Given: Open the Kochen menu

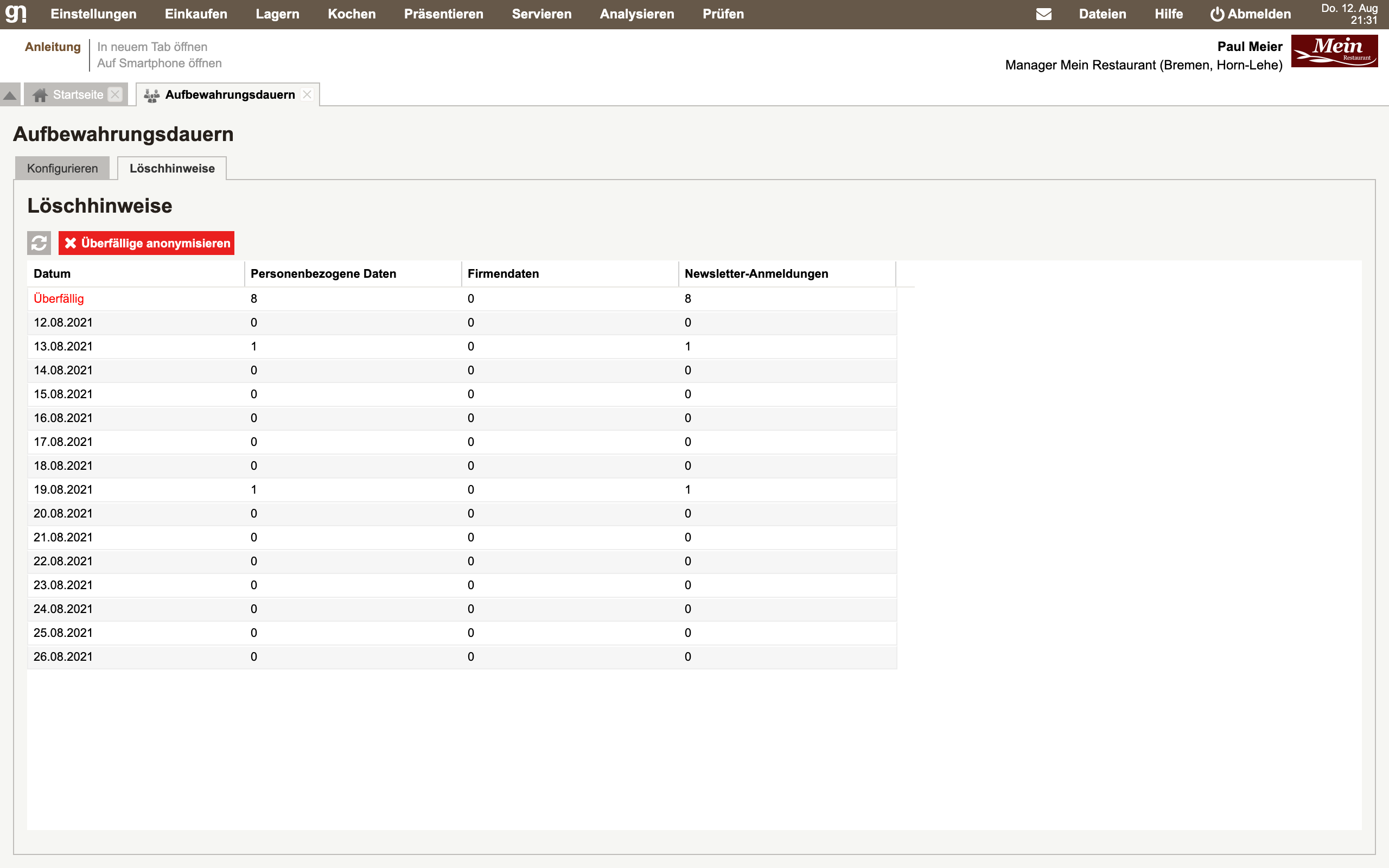Looking at the screenshot, I should click(x=352, y=14).
